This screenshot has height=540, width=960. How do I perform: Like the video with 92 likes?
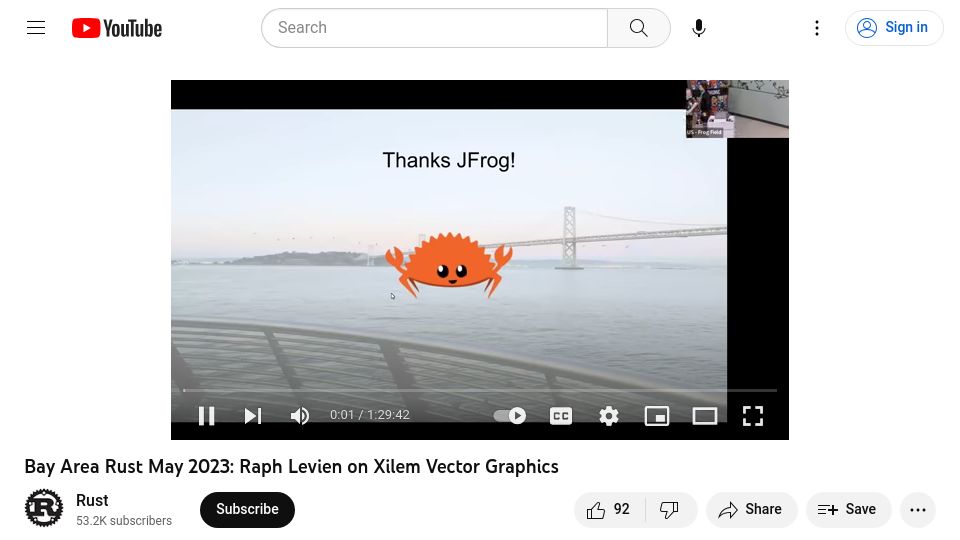pos(609,509)
